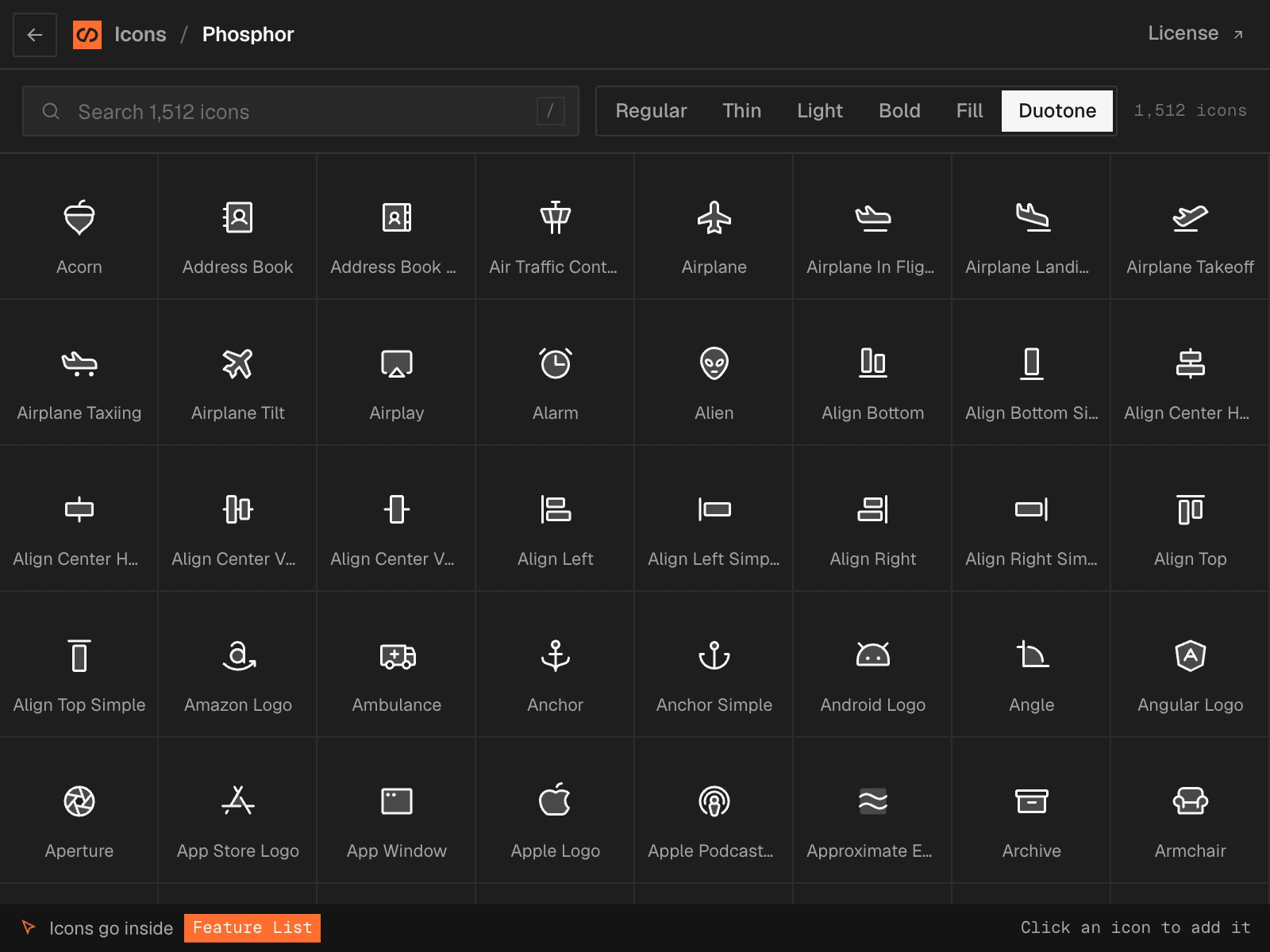Open the License link
This screenshot has width=1270, height=952.
click(1195, 33)
